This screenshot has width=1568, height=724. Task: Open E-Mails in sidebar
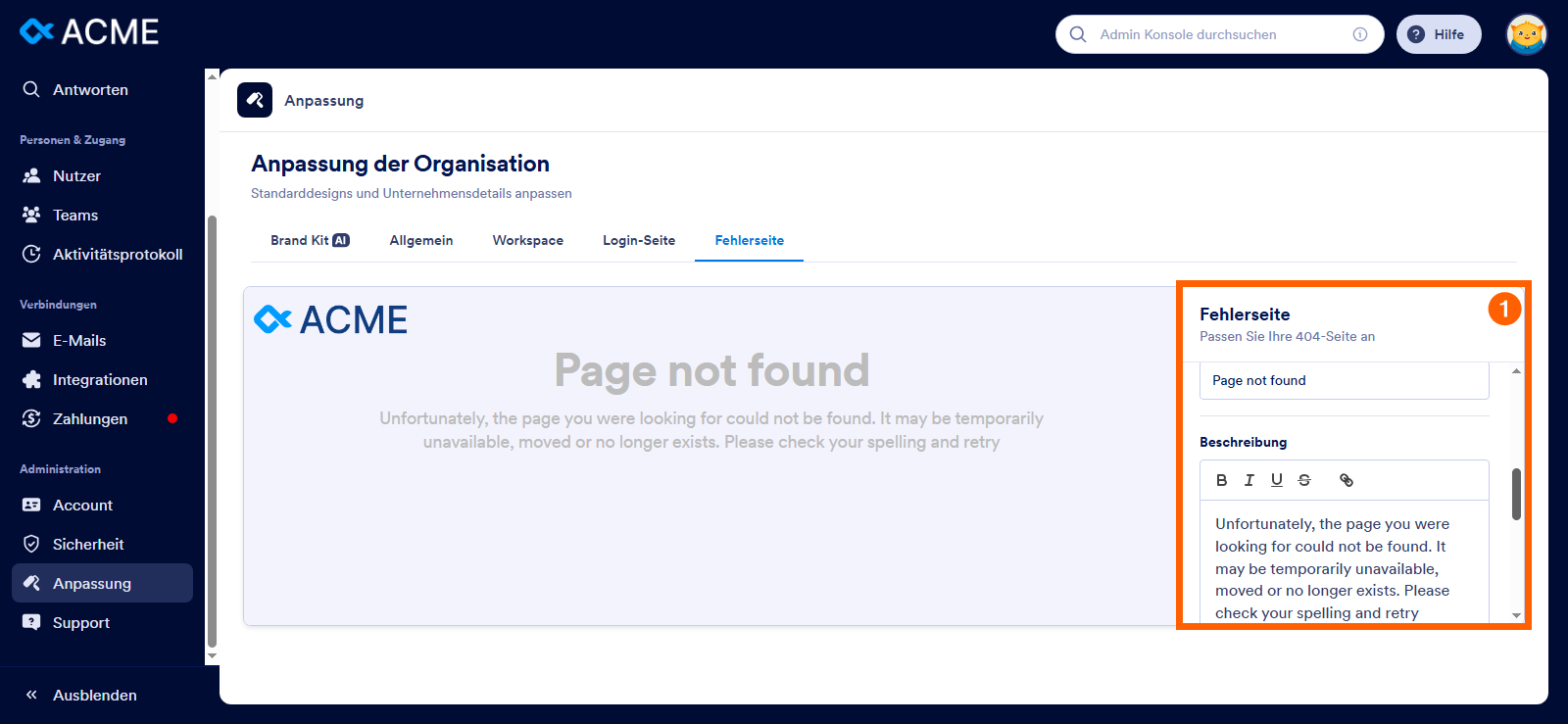(102, 340)
